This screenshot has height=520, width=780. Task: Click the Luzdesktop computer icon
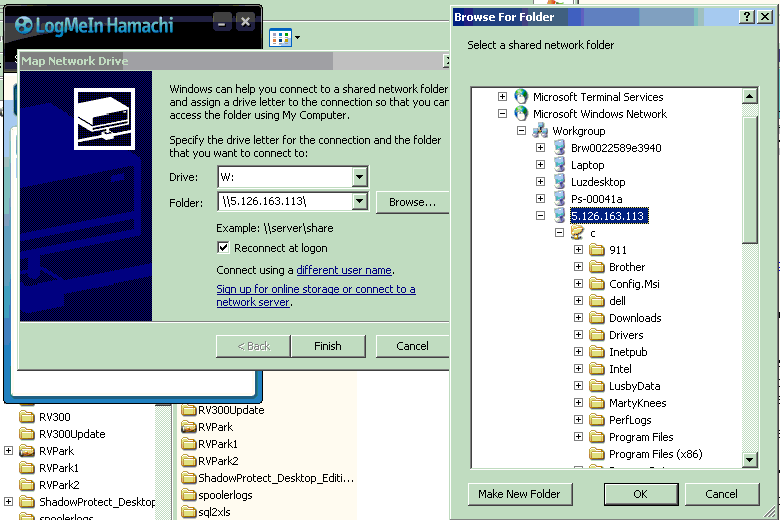click(x=560, y=182)
